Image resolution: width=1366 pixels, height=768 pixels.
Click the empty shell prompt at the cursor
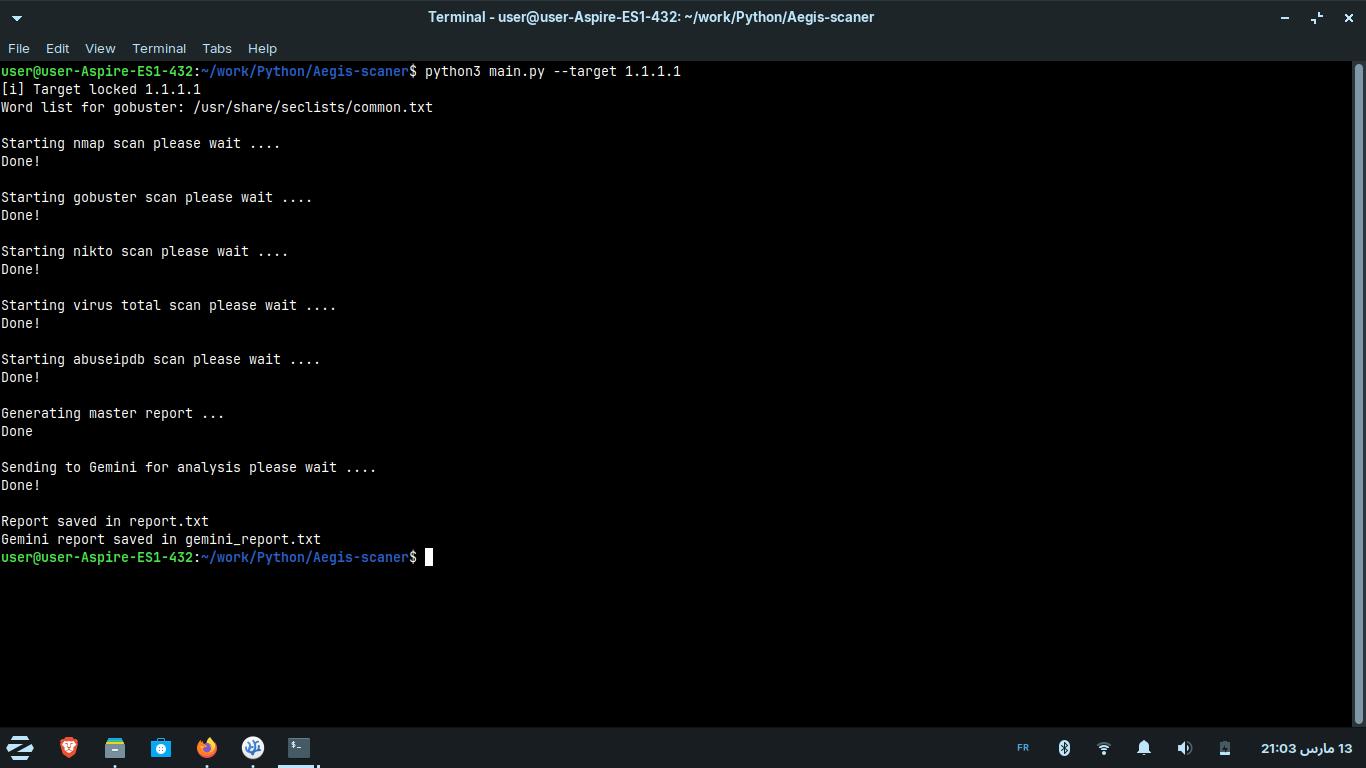(429, 557)
